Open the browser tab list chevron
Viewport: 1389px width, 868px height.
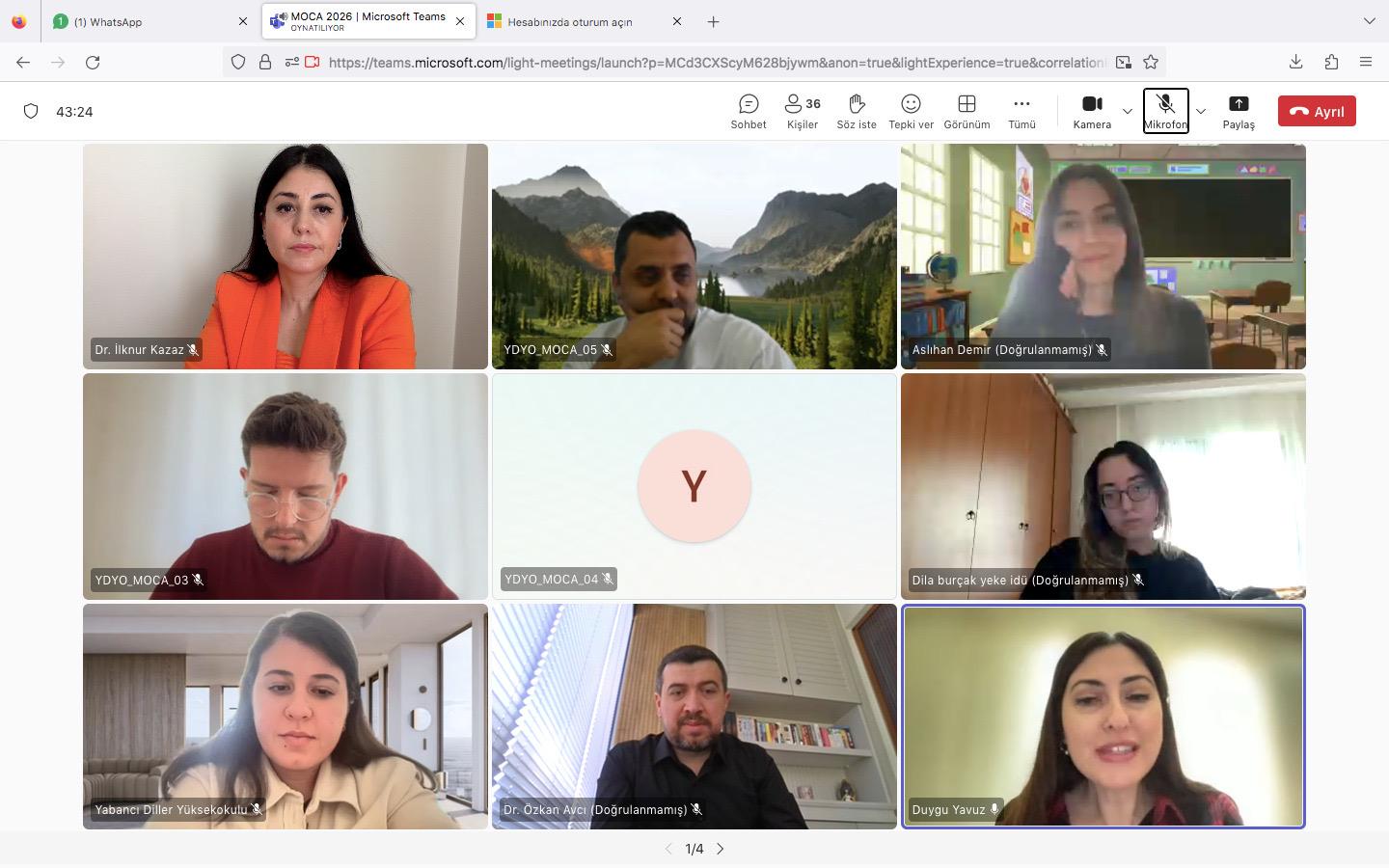point(1369,21)
